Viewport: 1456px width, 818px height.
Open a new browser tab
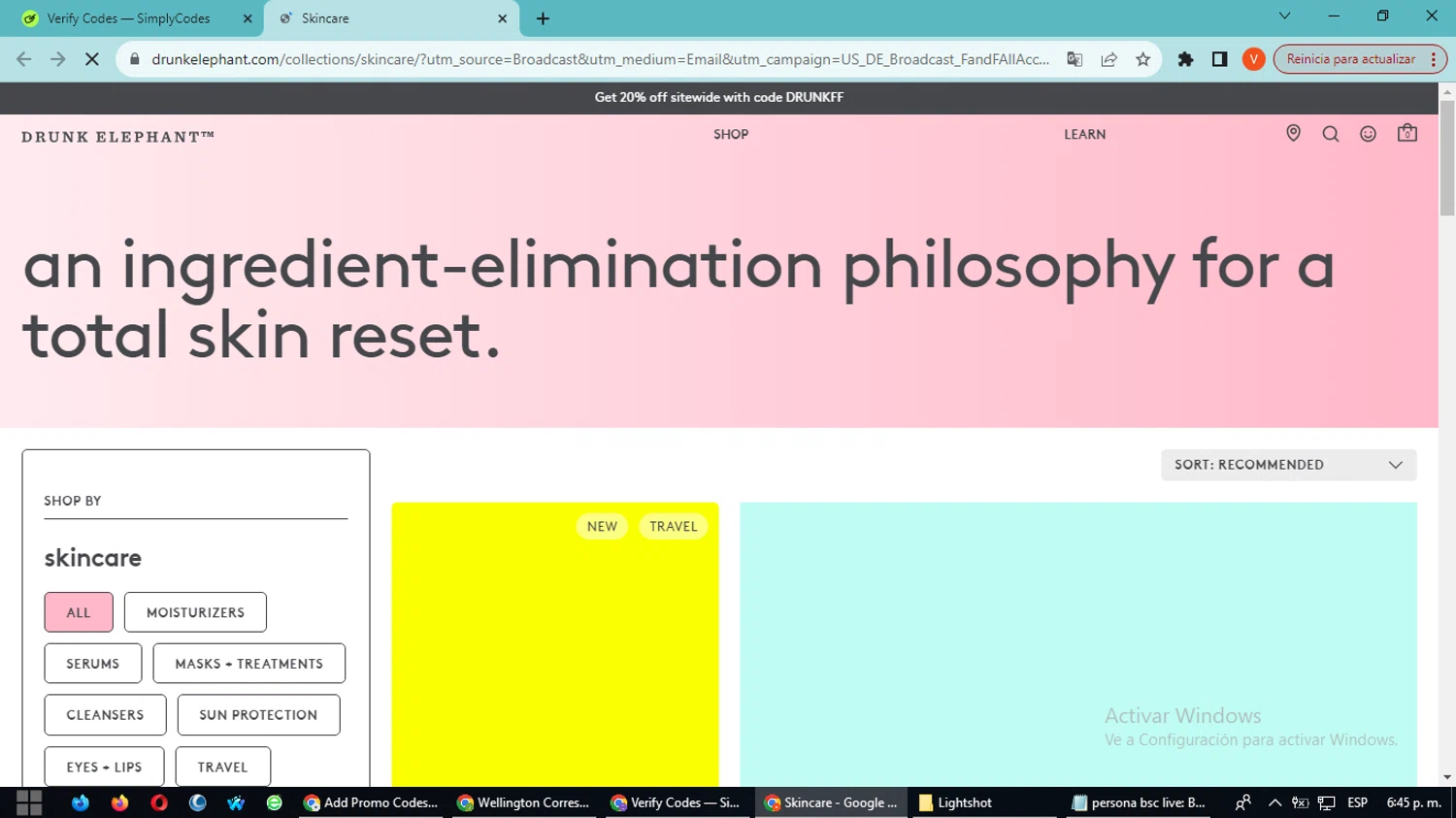coord(543,18)
